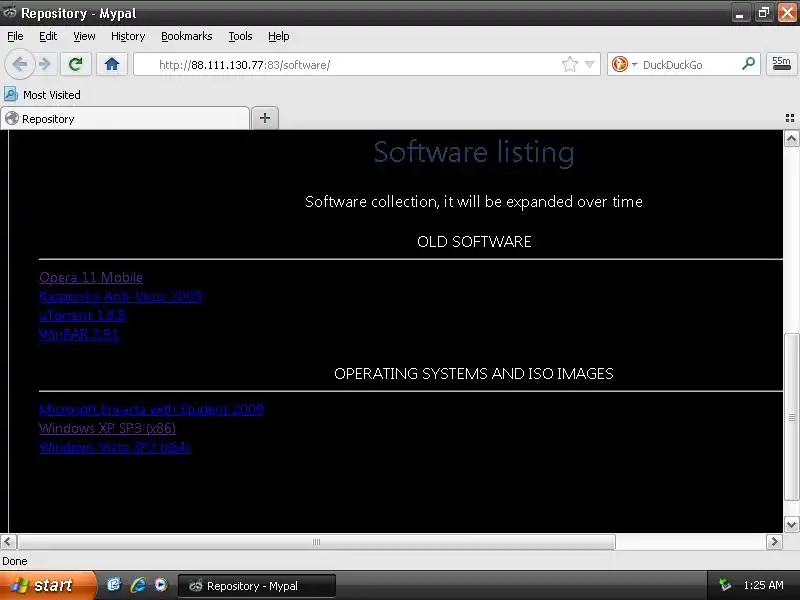This screenshot has width=800, height=600.
Task: Go back to the previous page
Action: click(20, 65)
